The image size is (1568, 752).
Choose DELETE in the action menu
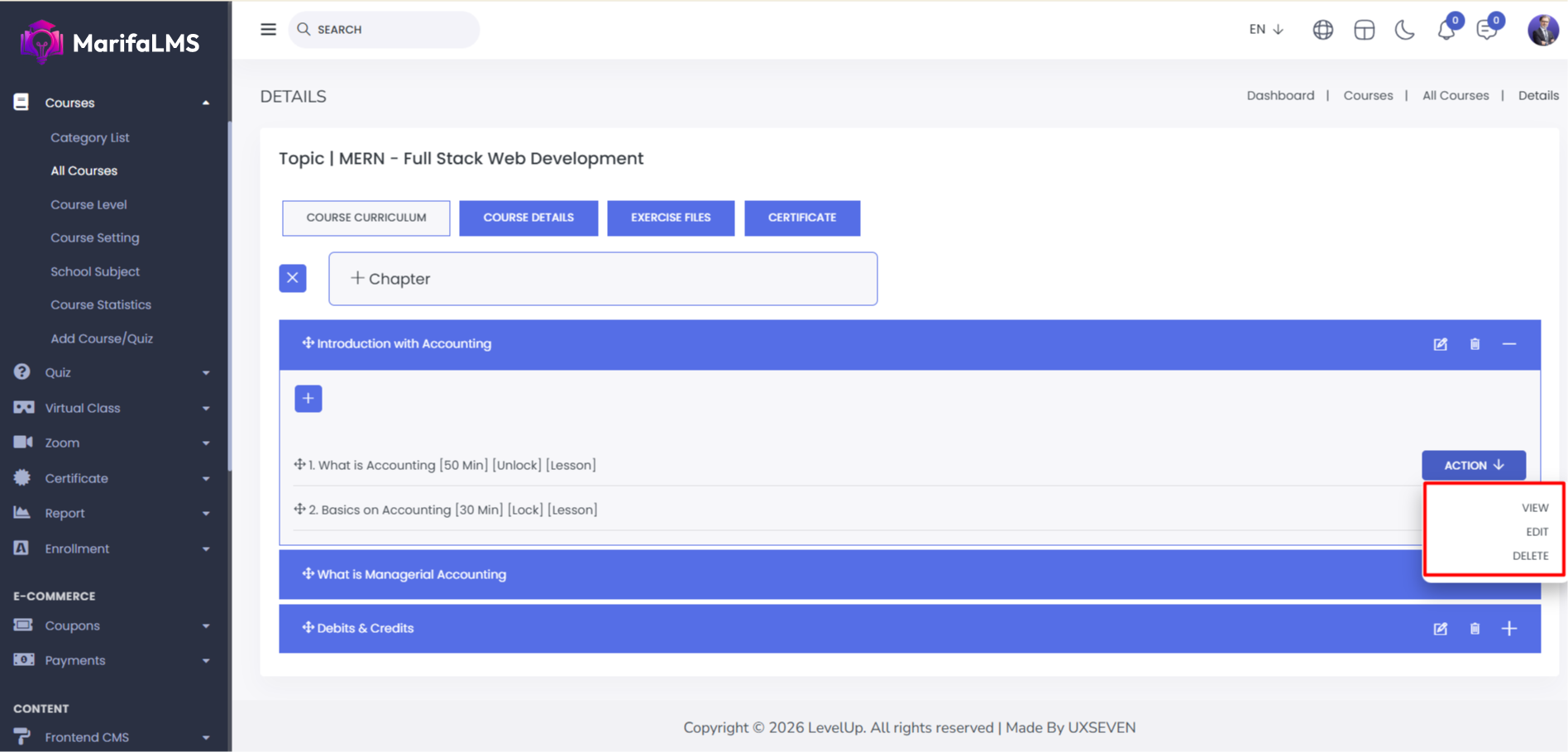coord(1530,556)
